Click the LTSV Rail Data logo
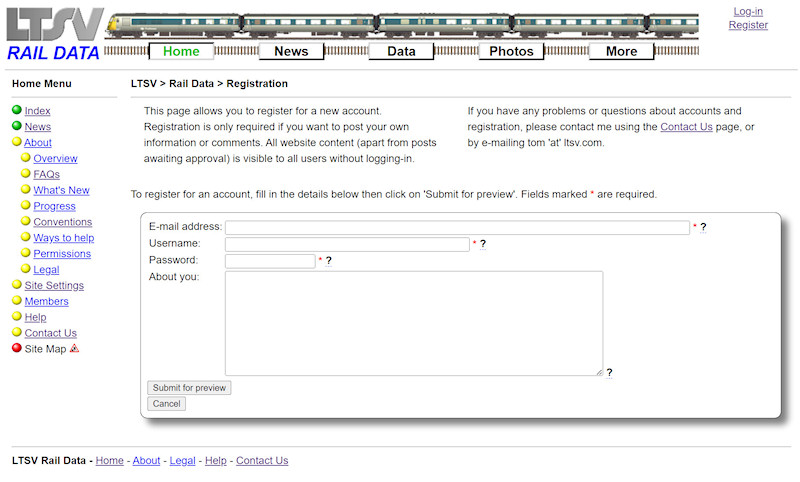Image resolution: width=800 pixels, height=482 pixels. pyautogui.click(x=54, y=34)
